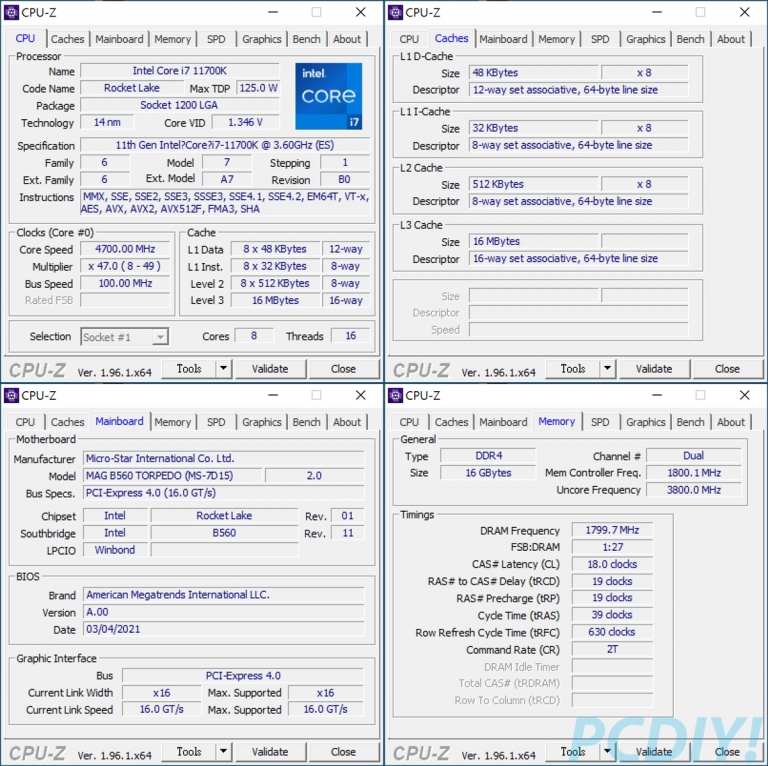Open Graphics tab in CPU window
768x766 pixels.
click(x=262, y=39)
